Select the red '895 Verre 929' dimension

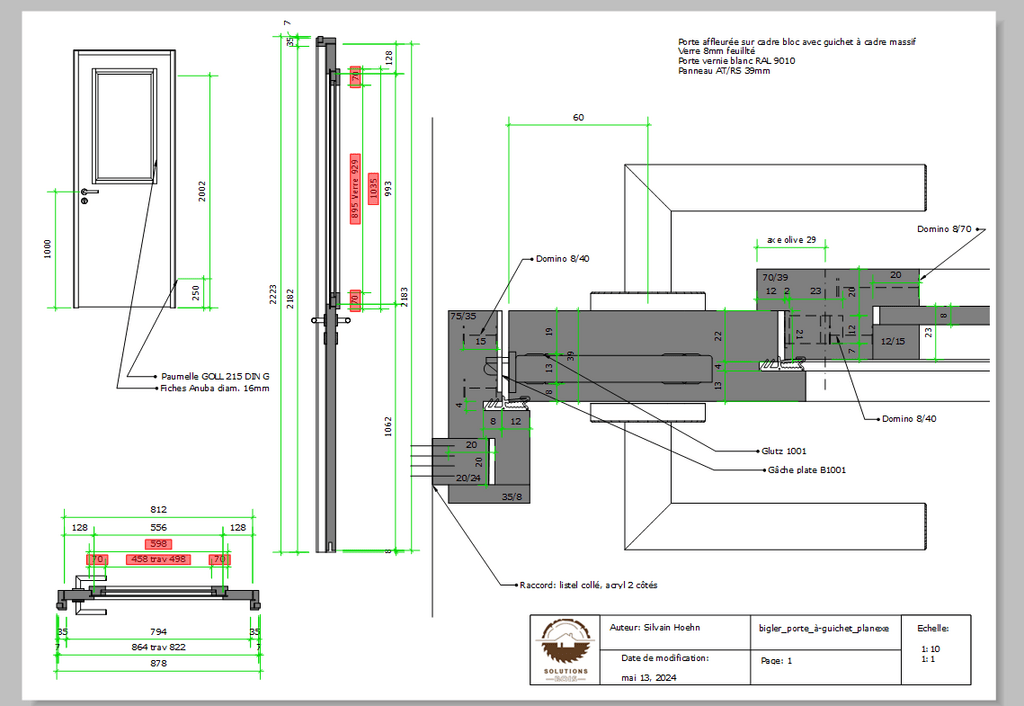(355, 189)
